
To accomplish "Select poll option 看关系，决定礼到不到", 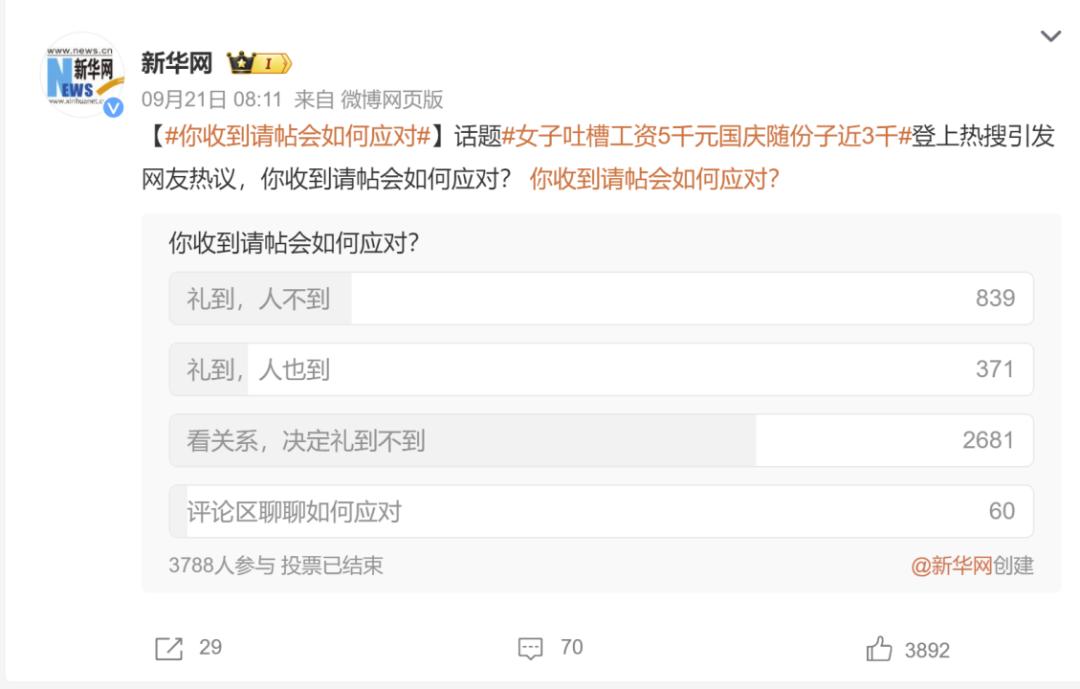I will point(600,441).
